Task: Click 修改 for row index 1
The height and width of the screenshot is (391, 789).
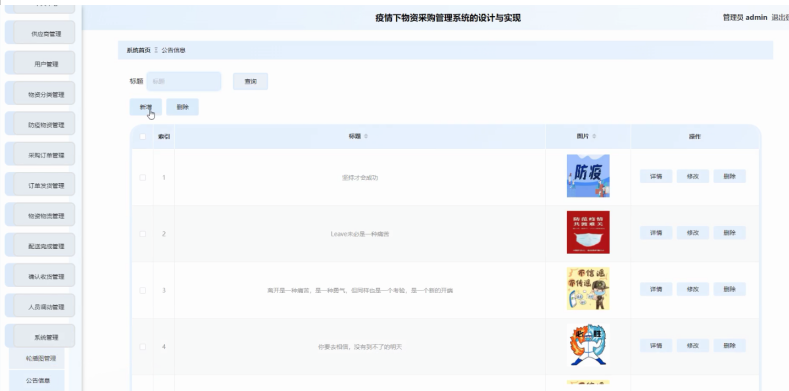Action: (693, 177)
